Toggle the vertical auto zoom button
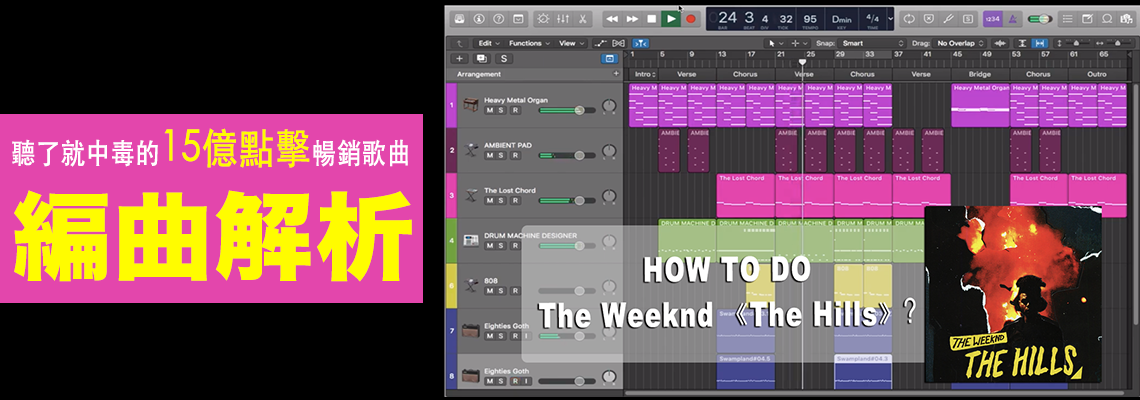Screen dimensions: 1140x400 coord(1022,44)
